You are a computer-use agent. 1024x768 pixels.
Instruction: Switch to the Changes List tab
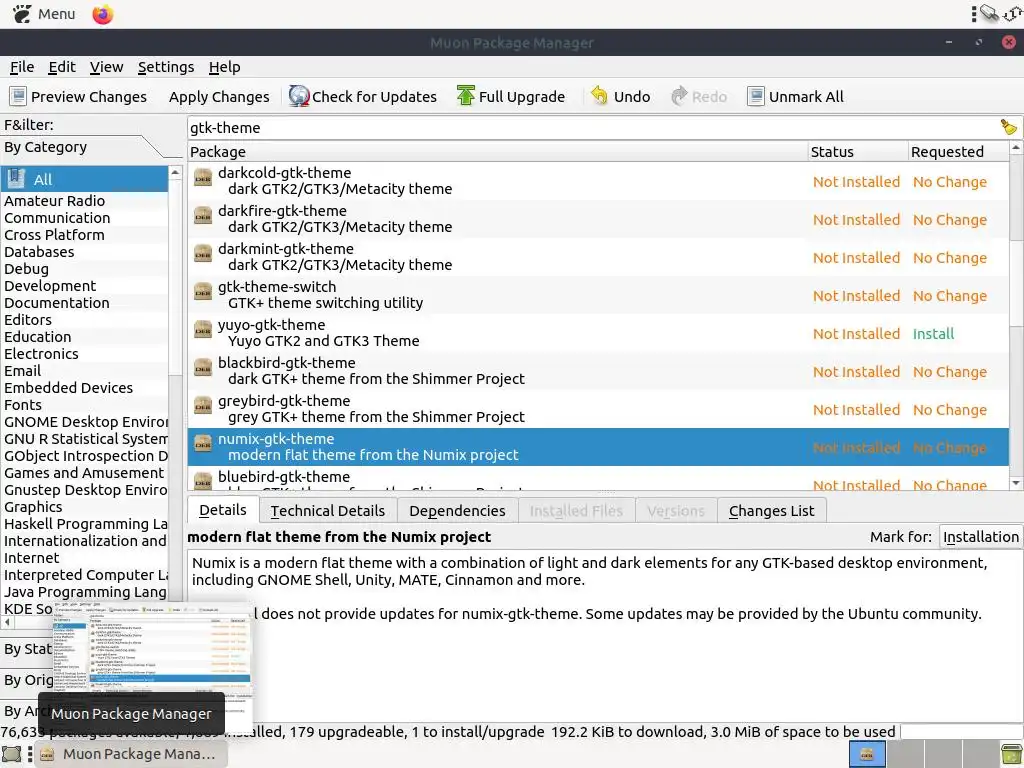(771, 511)
